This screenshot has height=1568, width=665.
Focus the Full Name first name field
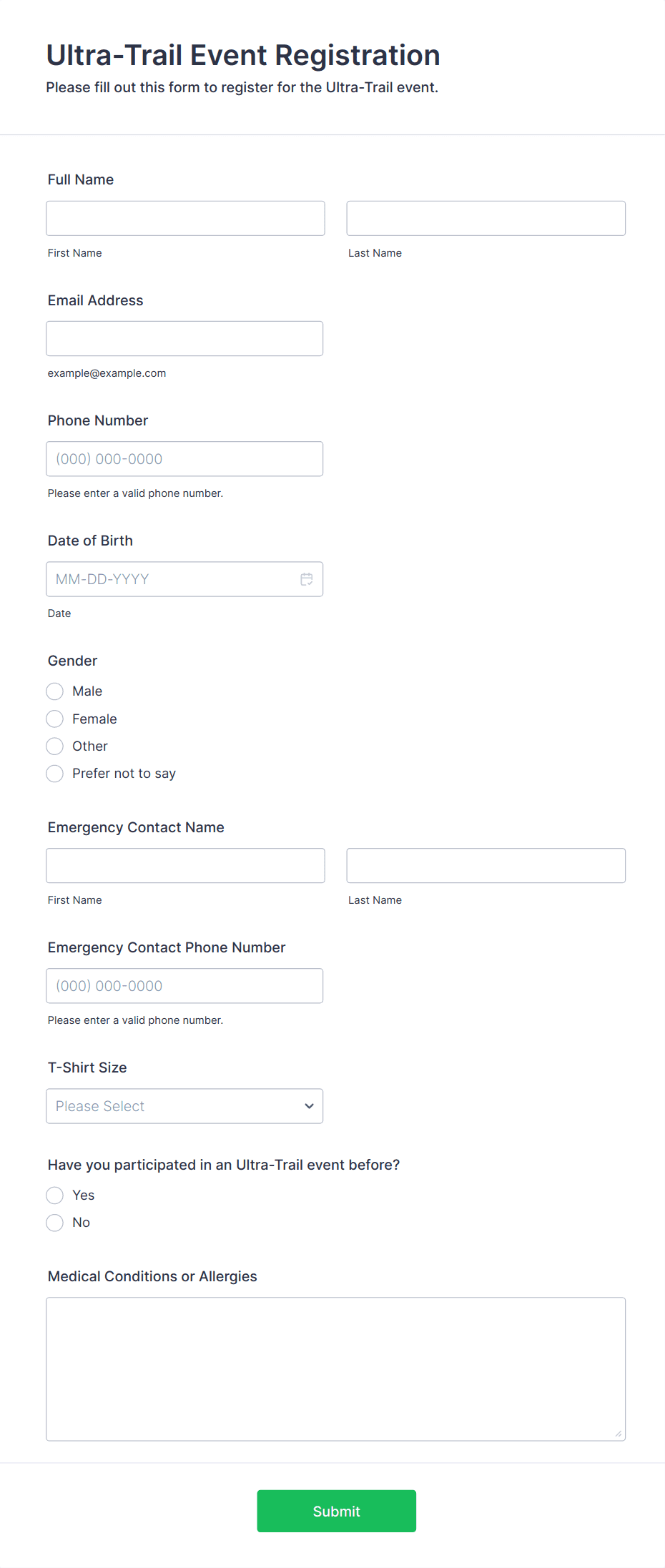185,218
